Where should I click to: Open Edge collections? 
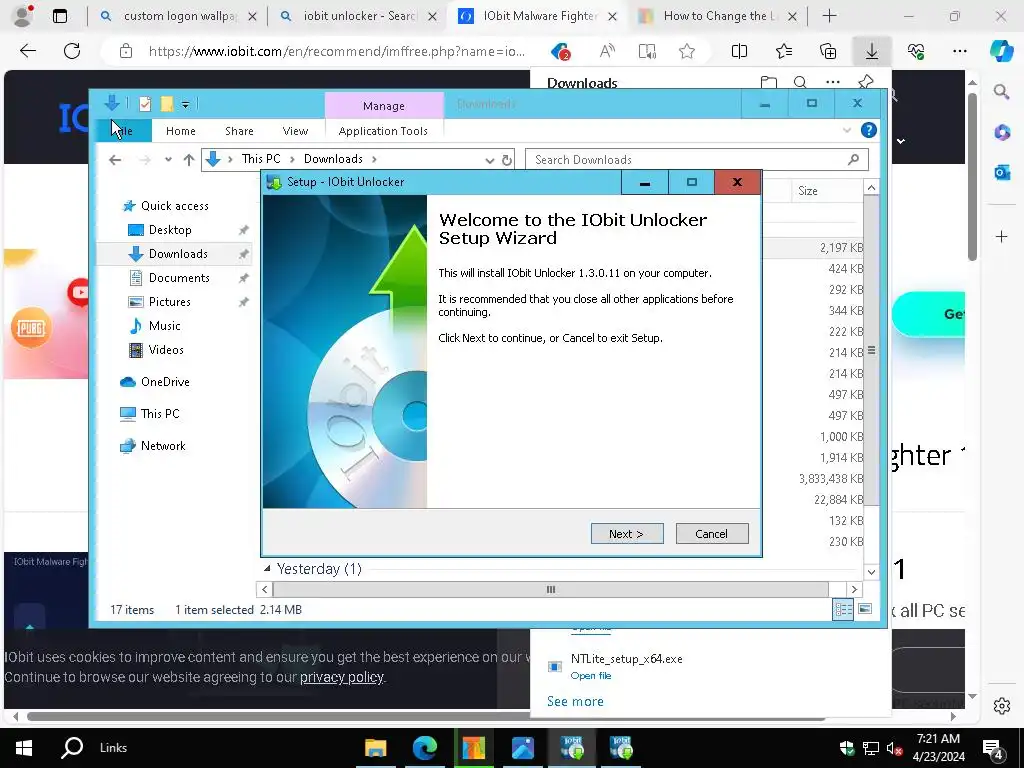827,51
